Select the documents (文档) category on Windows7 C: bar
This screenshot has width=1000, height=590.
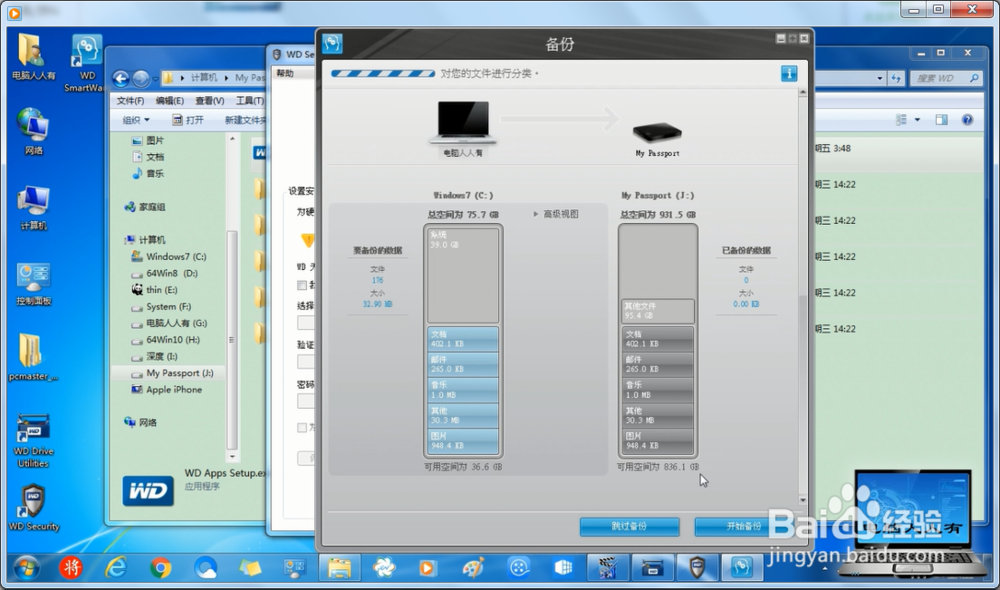coord(463,339)
